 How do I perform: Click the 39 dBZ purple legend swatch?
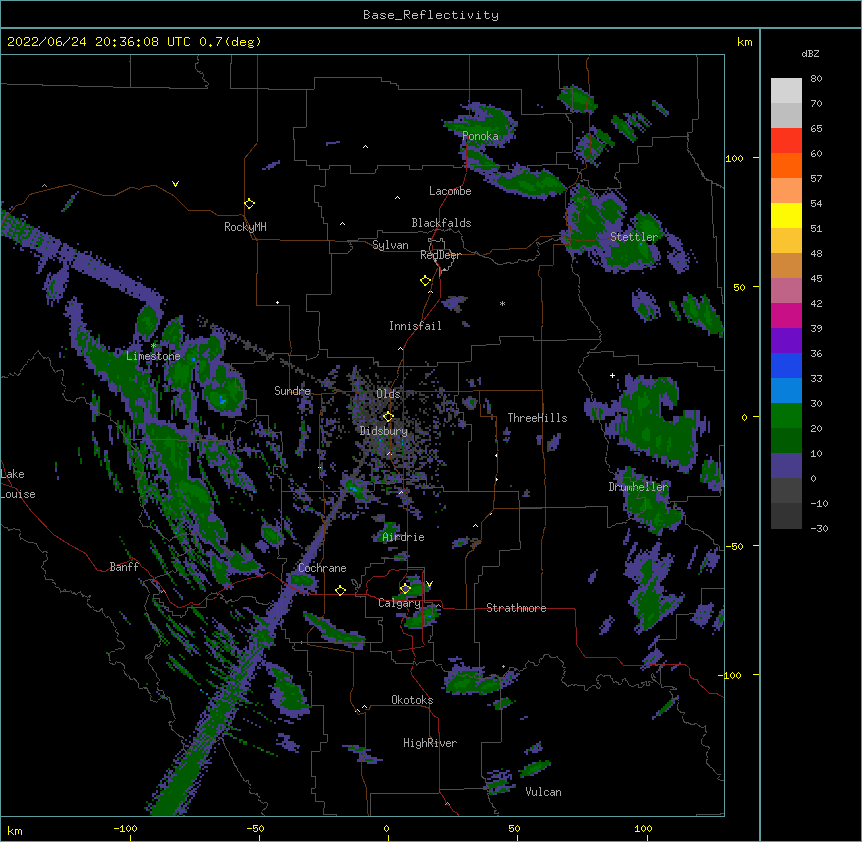pos(786,341)
